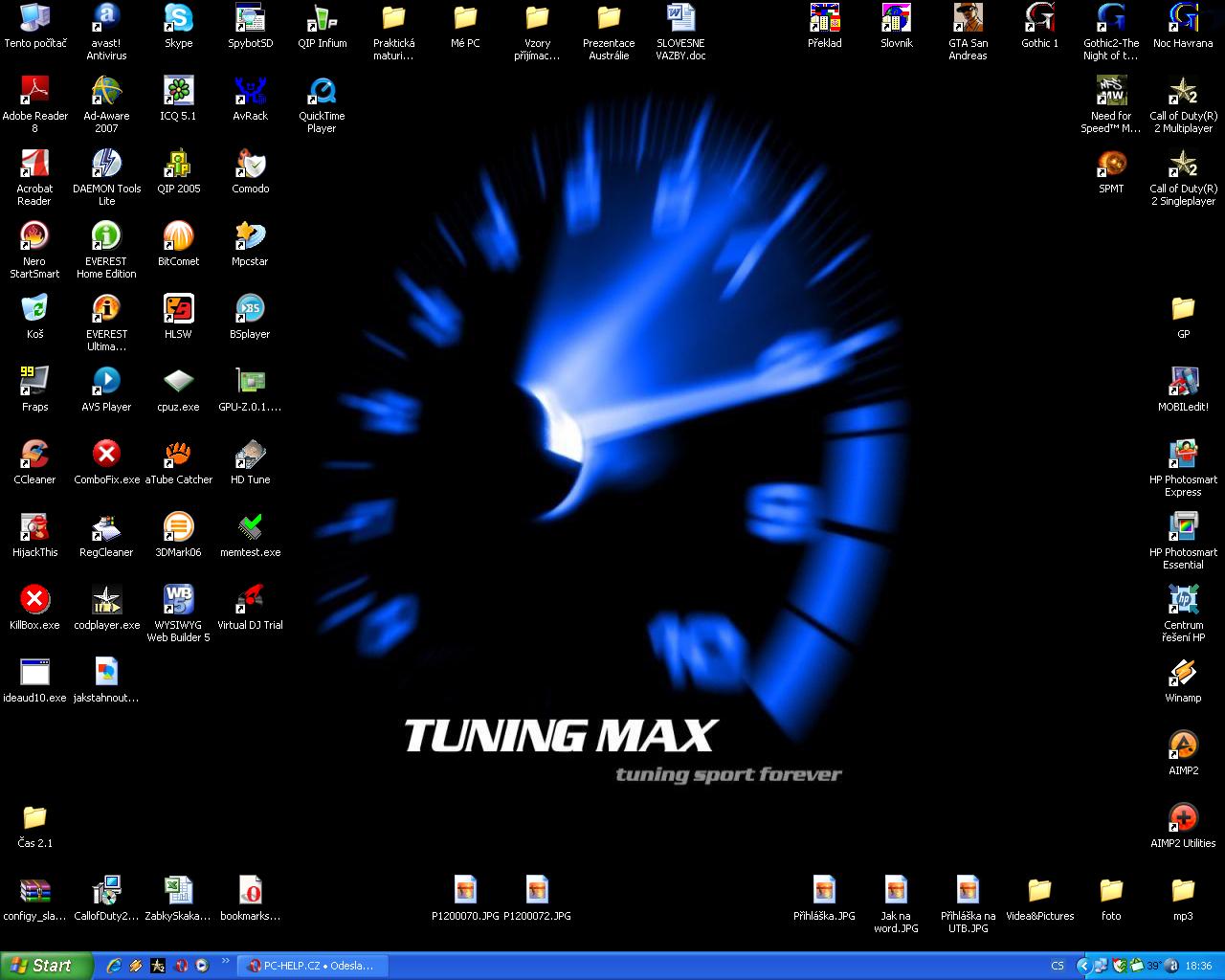Expand the Quick Launch overflow chevron
Screen dimensions: 1225x980
click(226, 961)
